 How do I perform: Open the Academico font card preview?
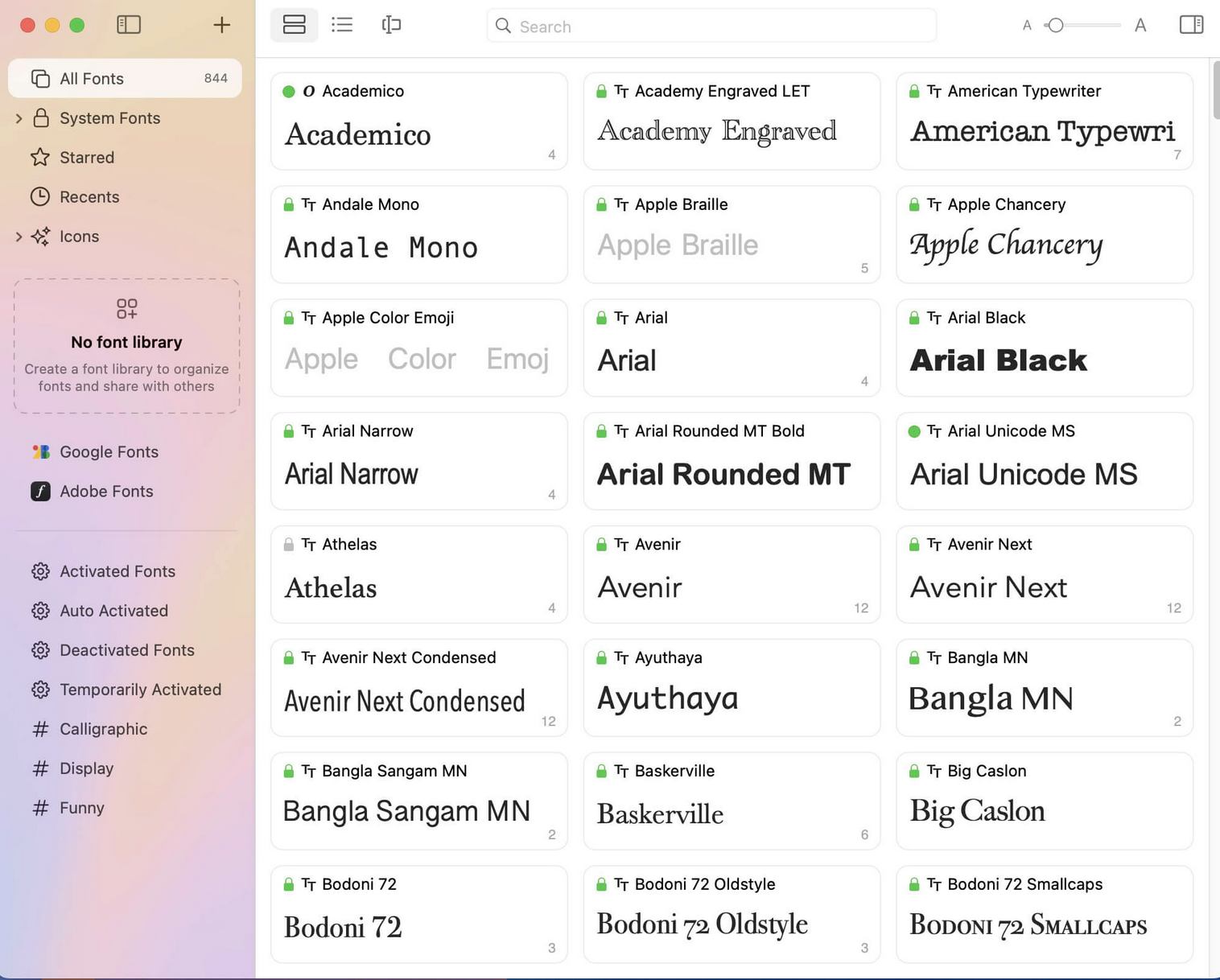[x=358, y=134]
